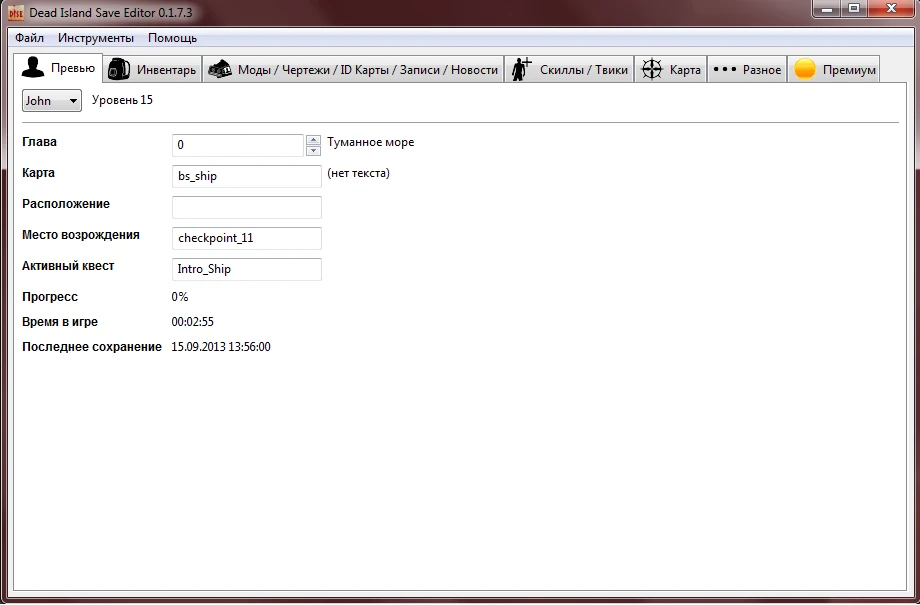Click the Последнее сохранение label
Screen dimensions: 920x605
92,347
